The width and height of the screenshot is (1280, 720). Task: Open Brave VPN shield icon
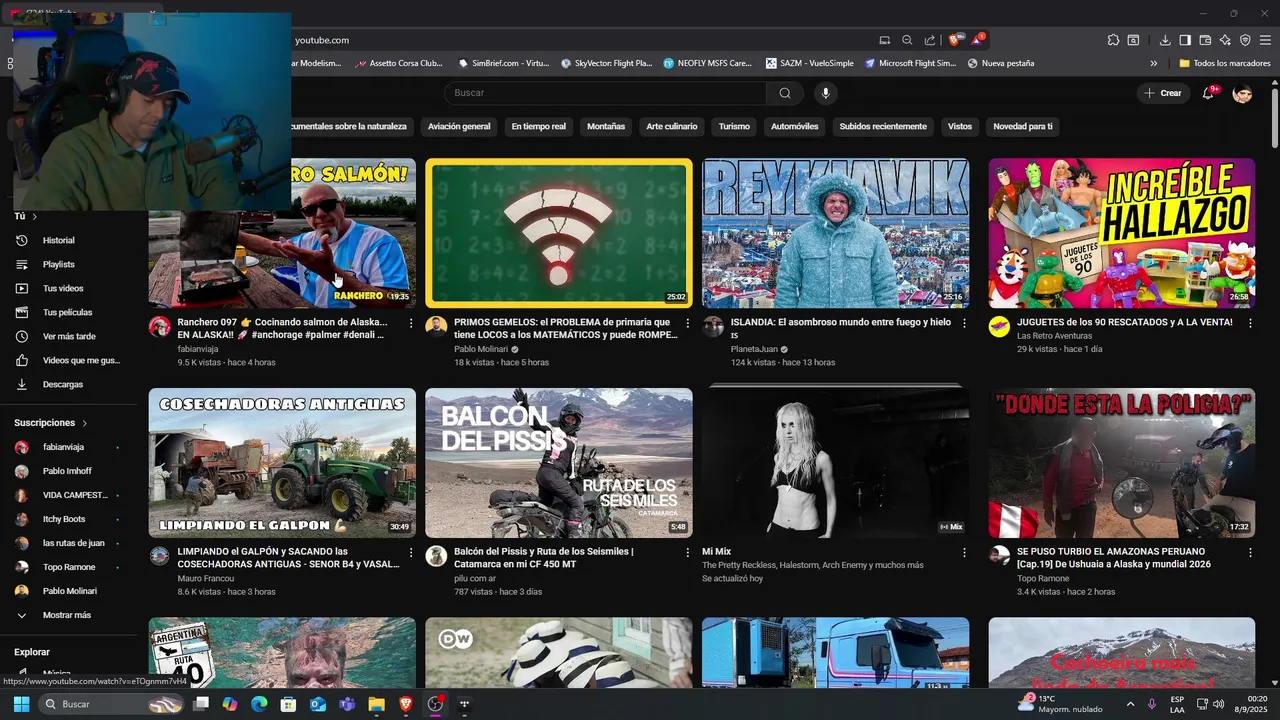coord(1245,40)
